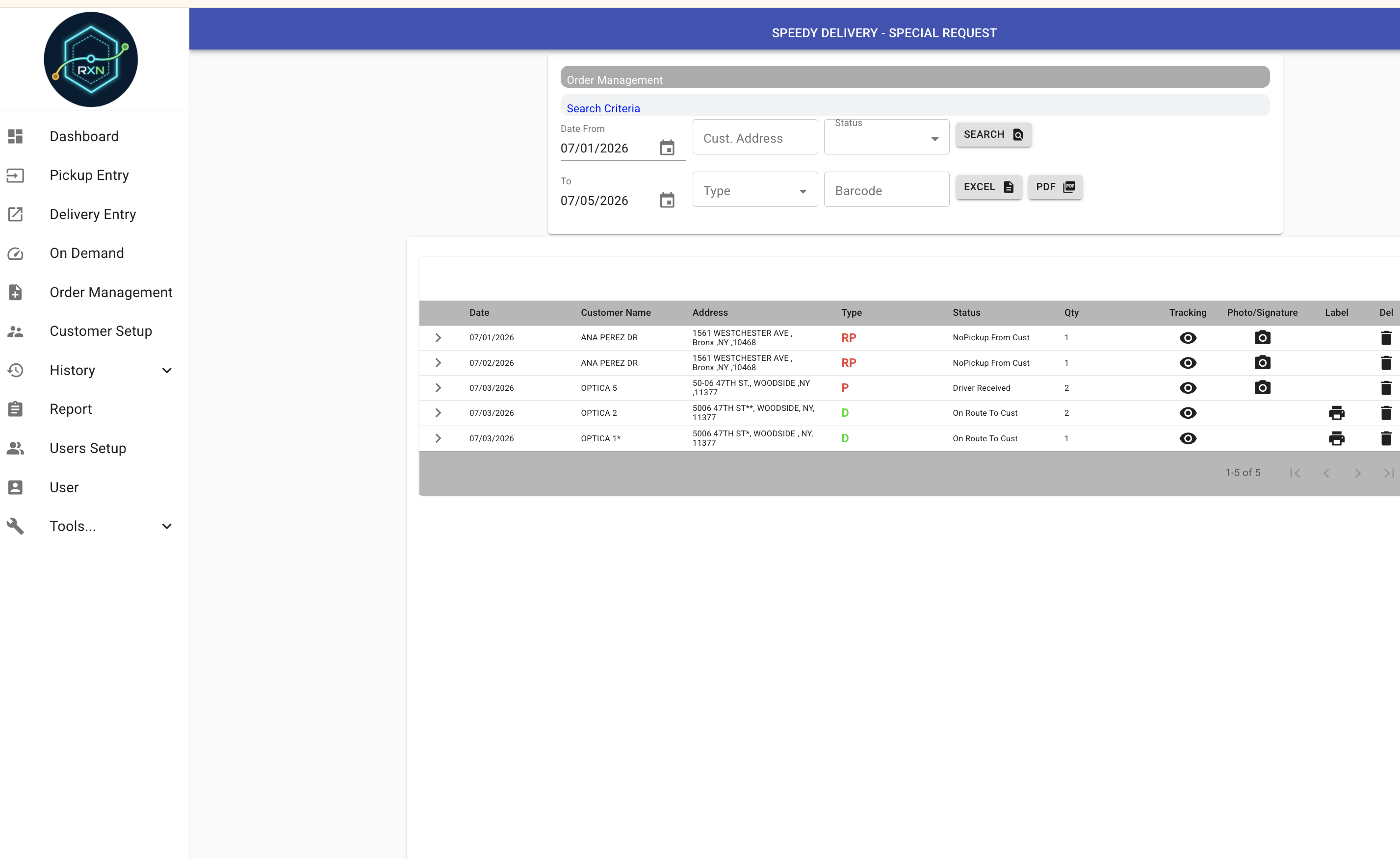
Task: Click the Date column header
Action: point(479,312)
